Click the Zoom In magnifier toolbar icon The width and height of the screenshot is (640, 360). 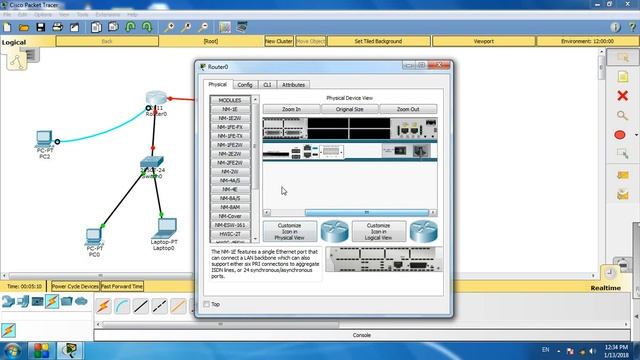coord(169,27)
